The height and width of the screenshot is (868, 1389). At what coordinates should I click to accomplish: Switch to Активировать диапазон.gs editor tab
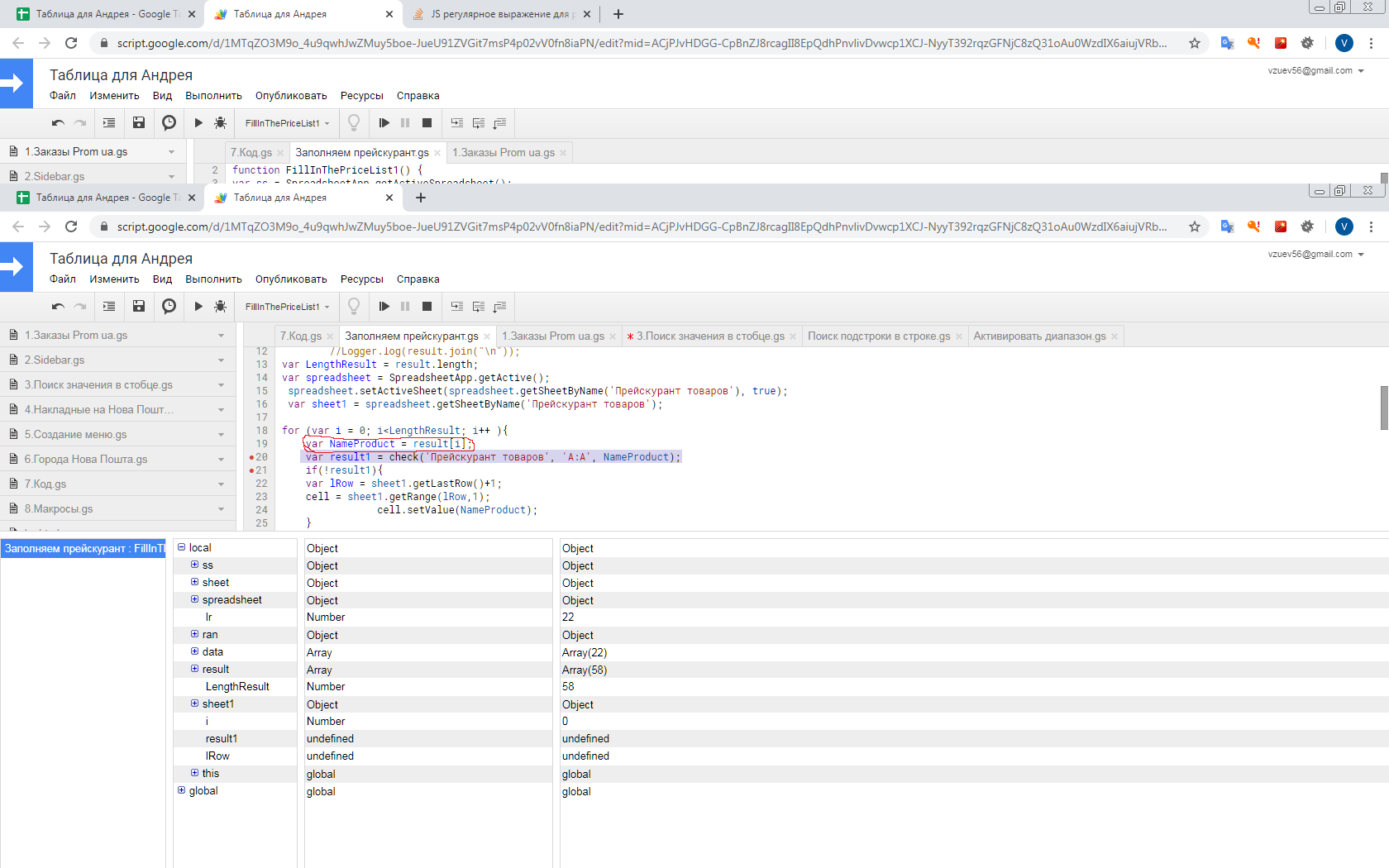(1039, 336)
